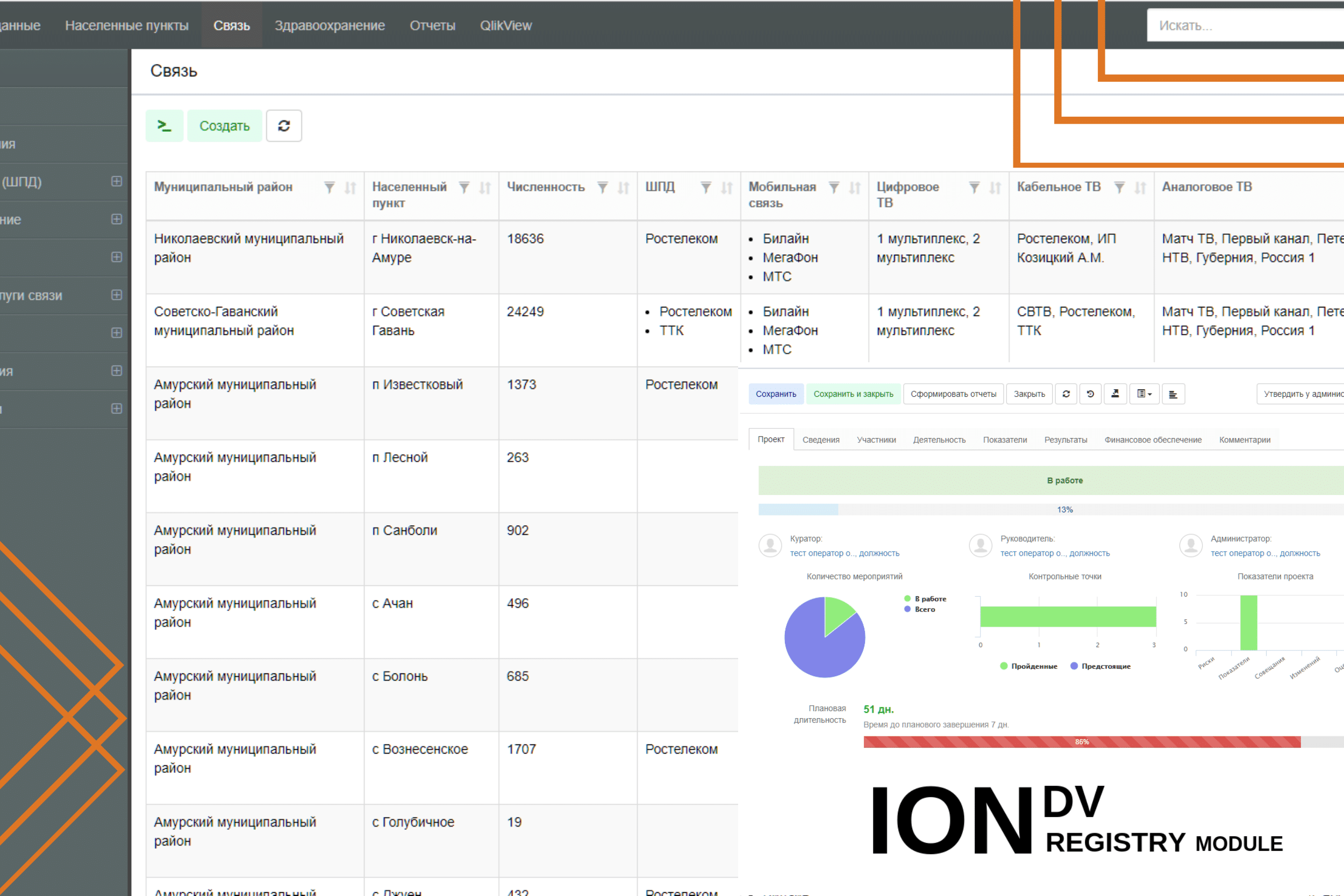Expand the (ШПД) sidebar item

(x=117, y=181)
